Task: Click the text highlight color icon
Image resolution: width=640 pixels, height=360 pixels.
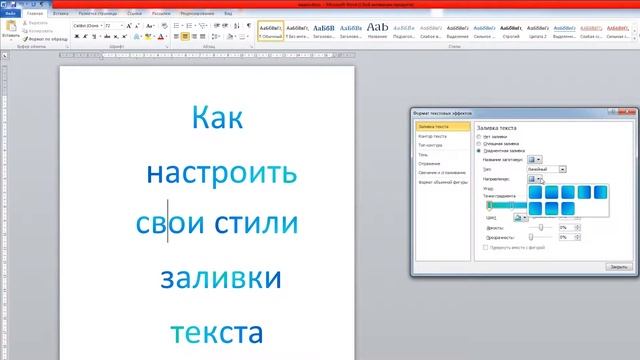Action: [148, 37]
